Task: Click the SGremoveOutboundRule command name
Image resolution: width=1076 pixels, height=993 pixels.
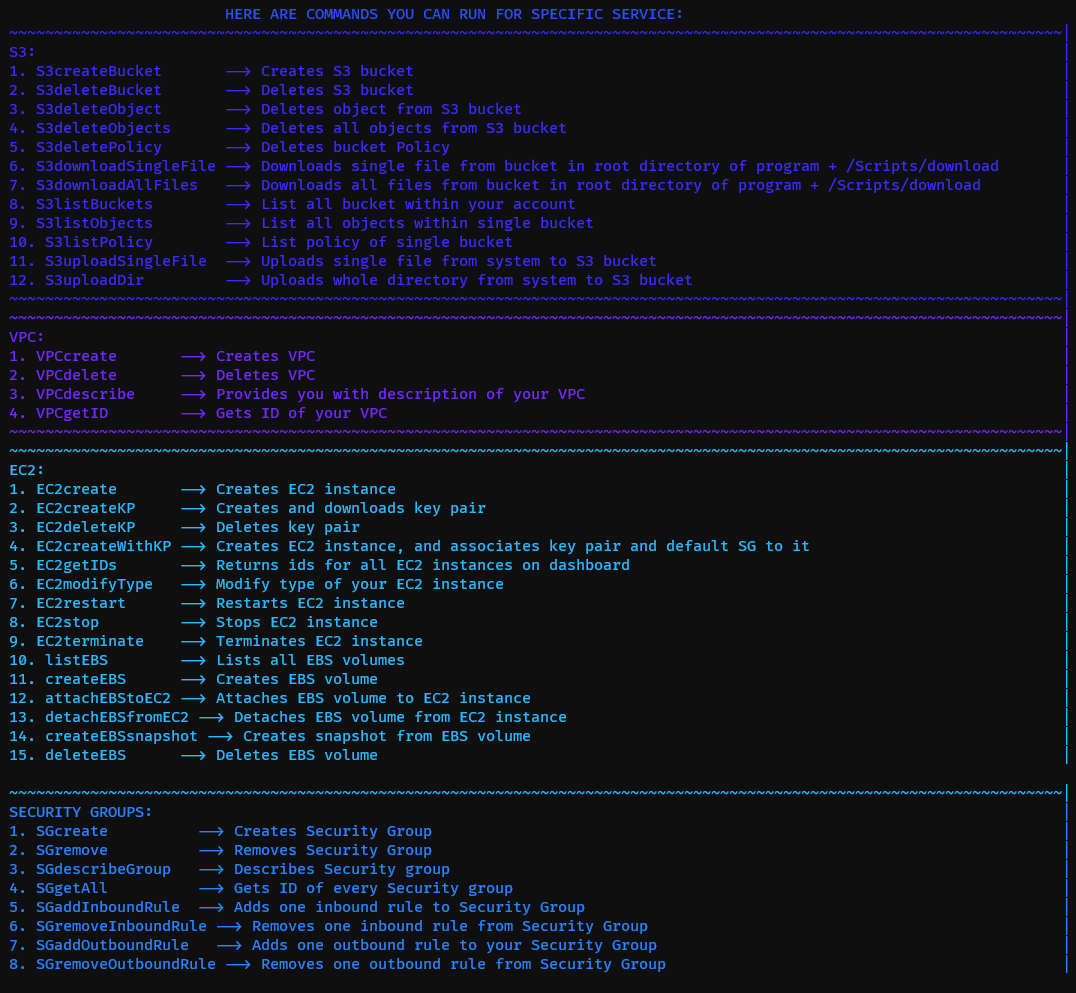Action: [x=125, y=964]
